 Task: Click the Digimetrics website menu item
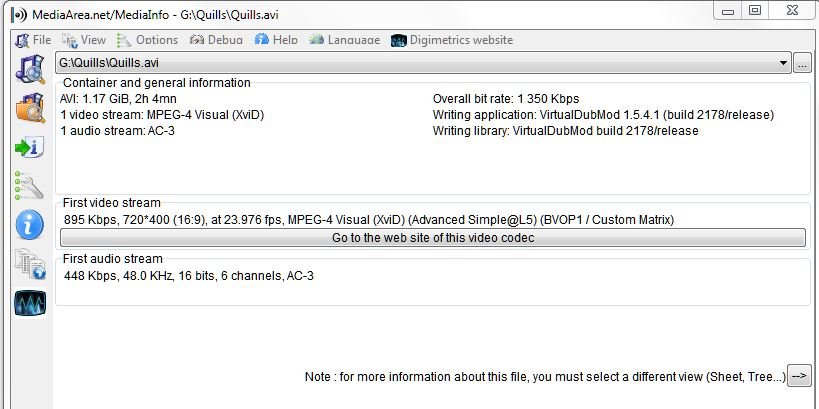coord(452,40)
